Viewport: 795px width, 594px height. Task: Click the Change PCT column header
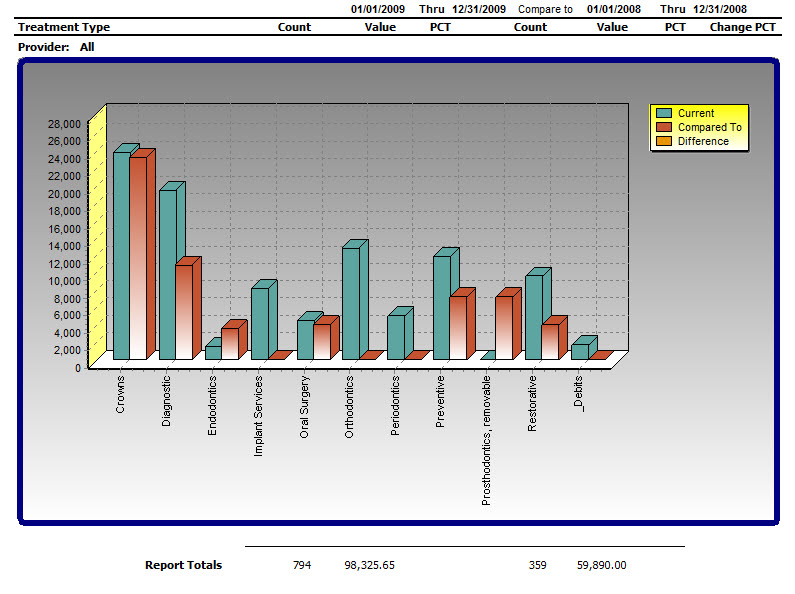pyautogui.click(x=742, y=27)
